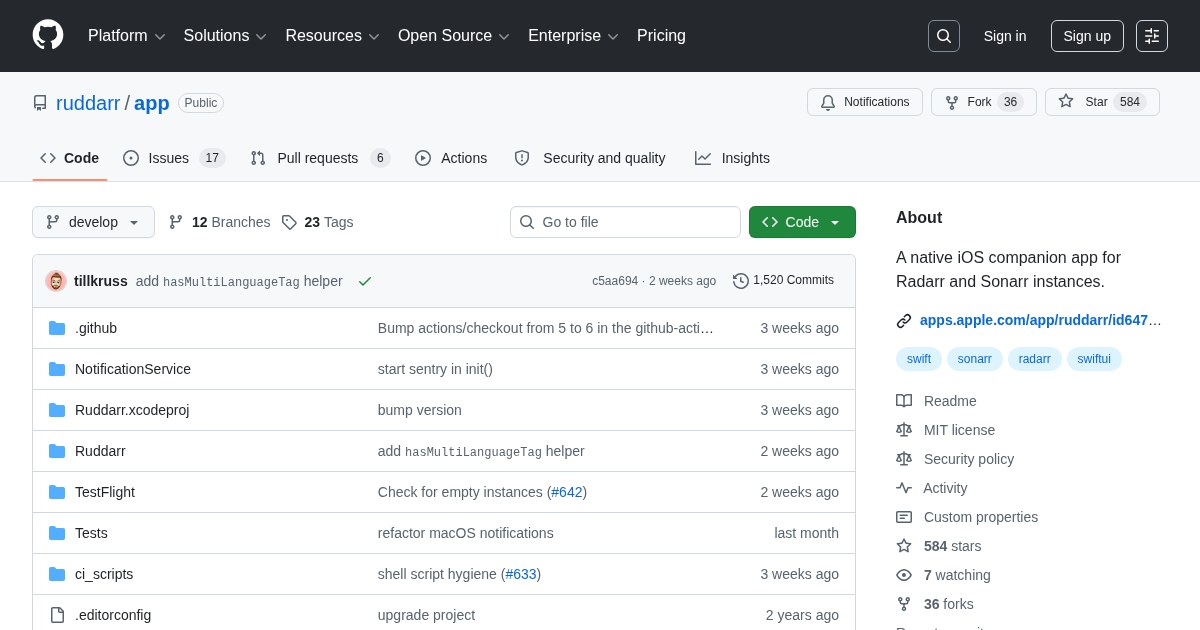Select the sonarr topic tag
Screen dimensions: 1200x630
(975, 359)
